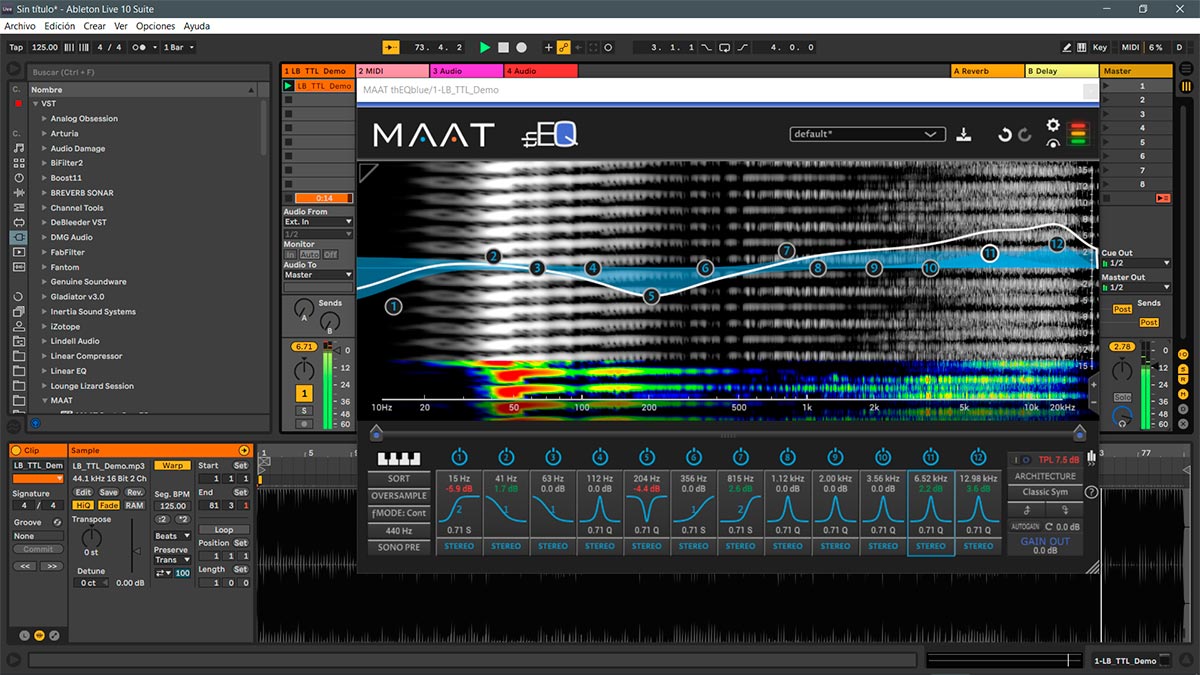This screenshot has height=675, width=1200.
Task: Toggle power for EQ band 7
Action: [741, 457]
